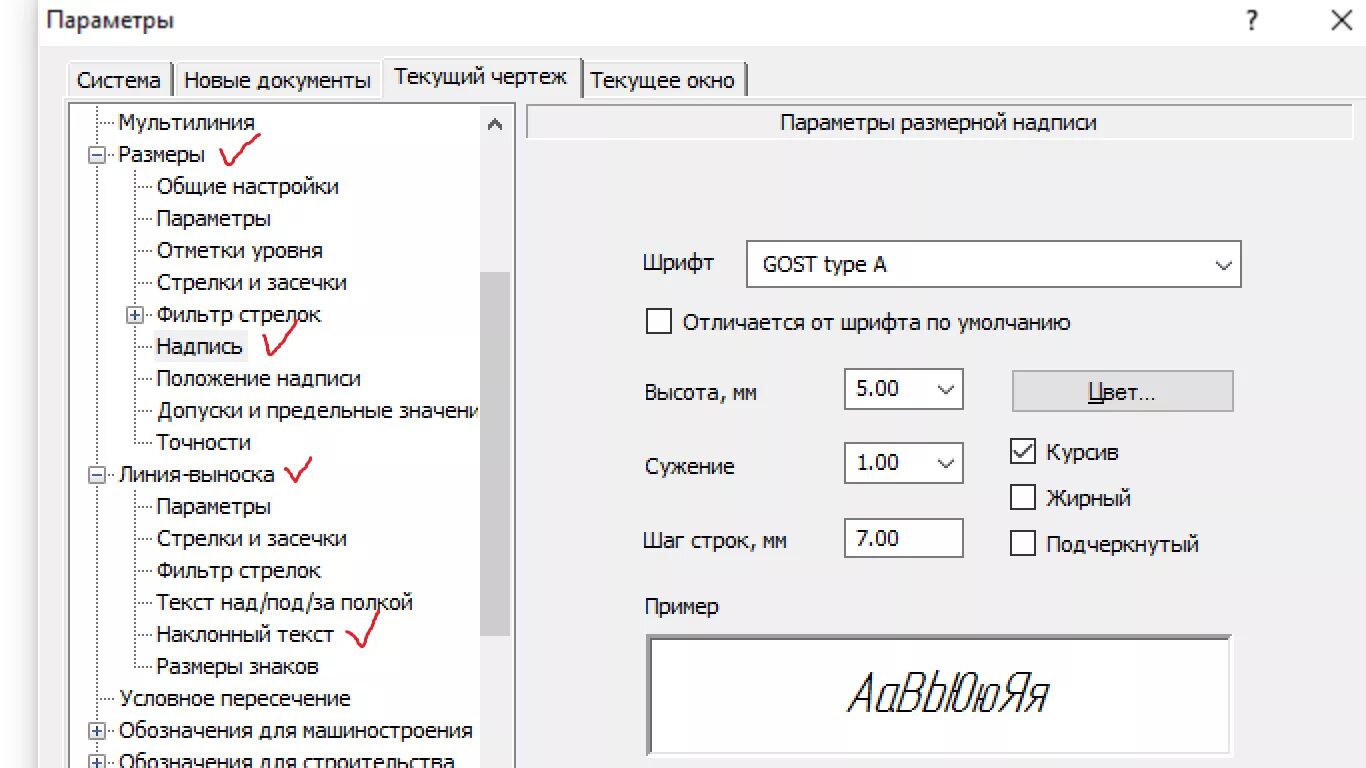Click the Шаг строк, мм input field

903,539
